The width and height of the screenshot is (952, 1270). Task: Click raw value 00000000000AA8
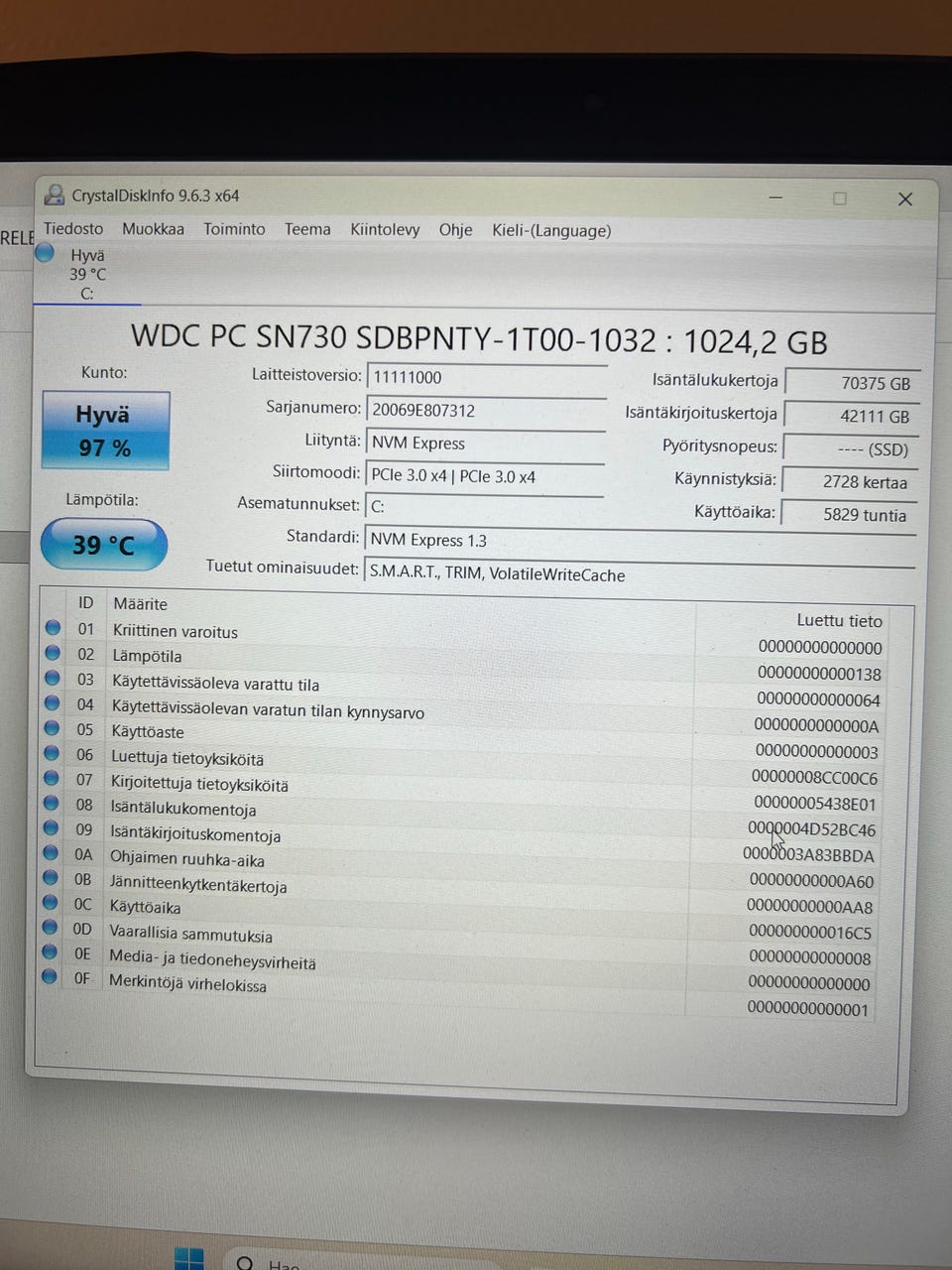pyautogui.click(x=809, y=907)
